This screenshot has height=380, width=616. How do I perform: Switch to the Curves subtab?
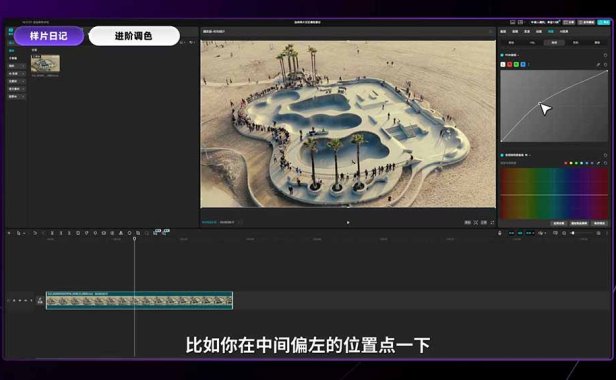(554, 42)
